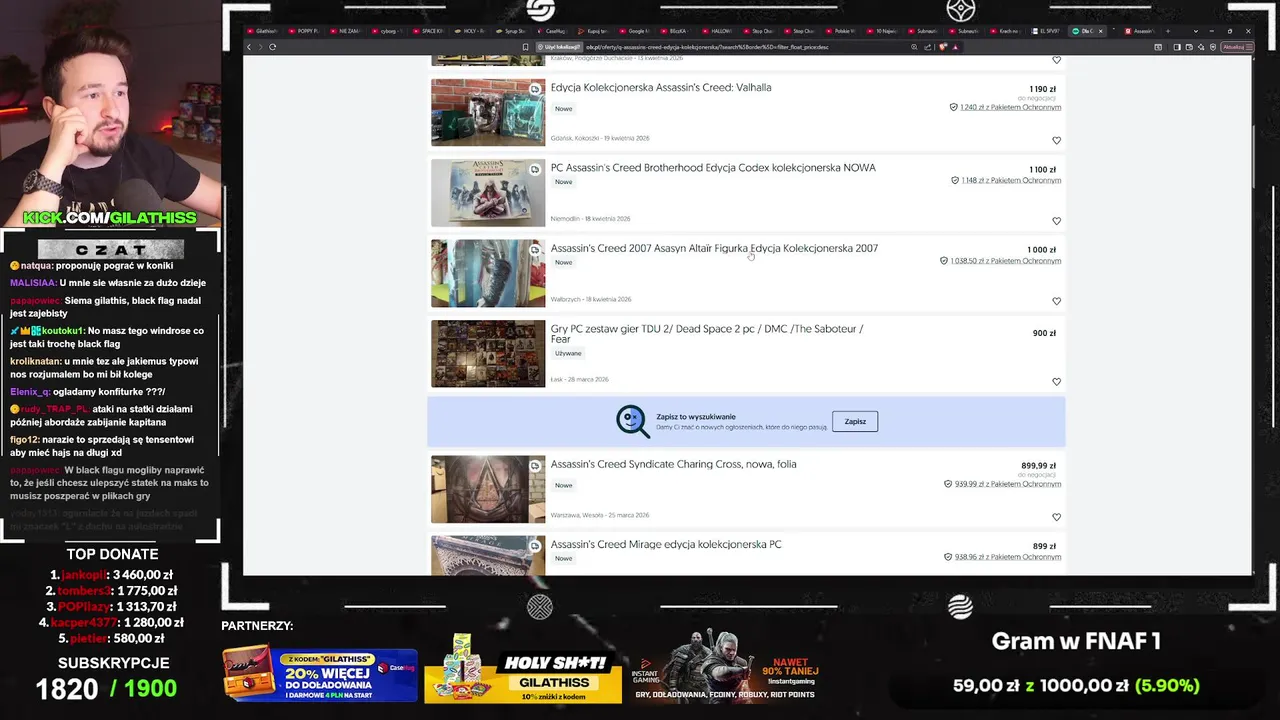Open 'Gry PC zestaw gier TDU 2' listing
The width and height of the screenshot is (1280, 720).
tap(707, 334)
